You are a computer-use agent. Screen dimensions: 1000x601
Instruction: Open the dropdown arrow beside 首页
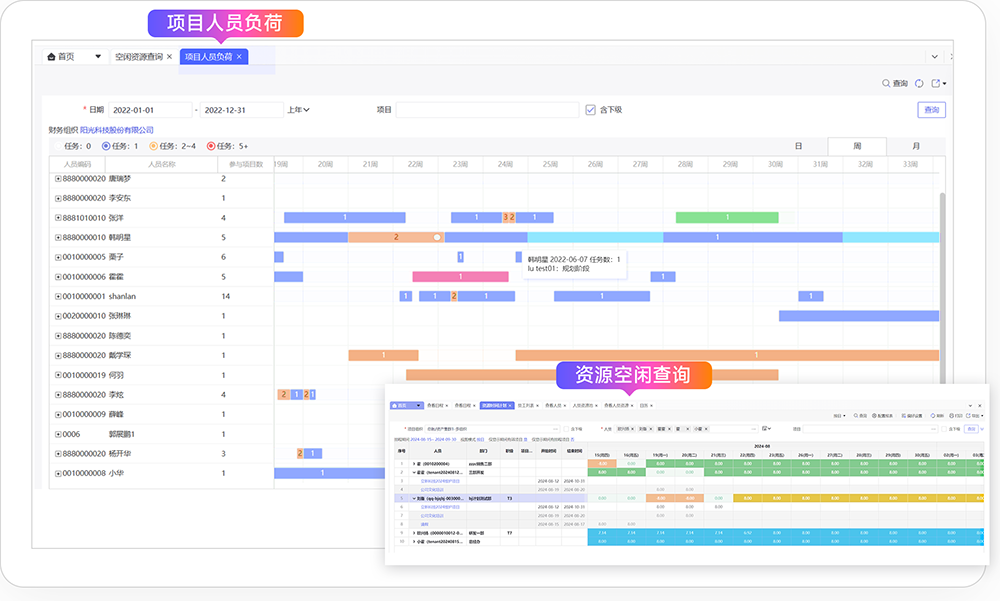(98, 57)
